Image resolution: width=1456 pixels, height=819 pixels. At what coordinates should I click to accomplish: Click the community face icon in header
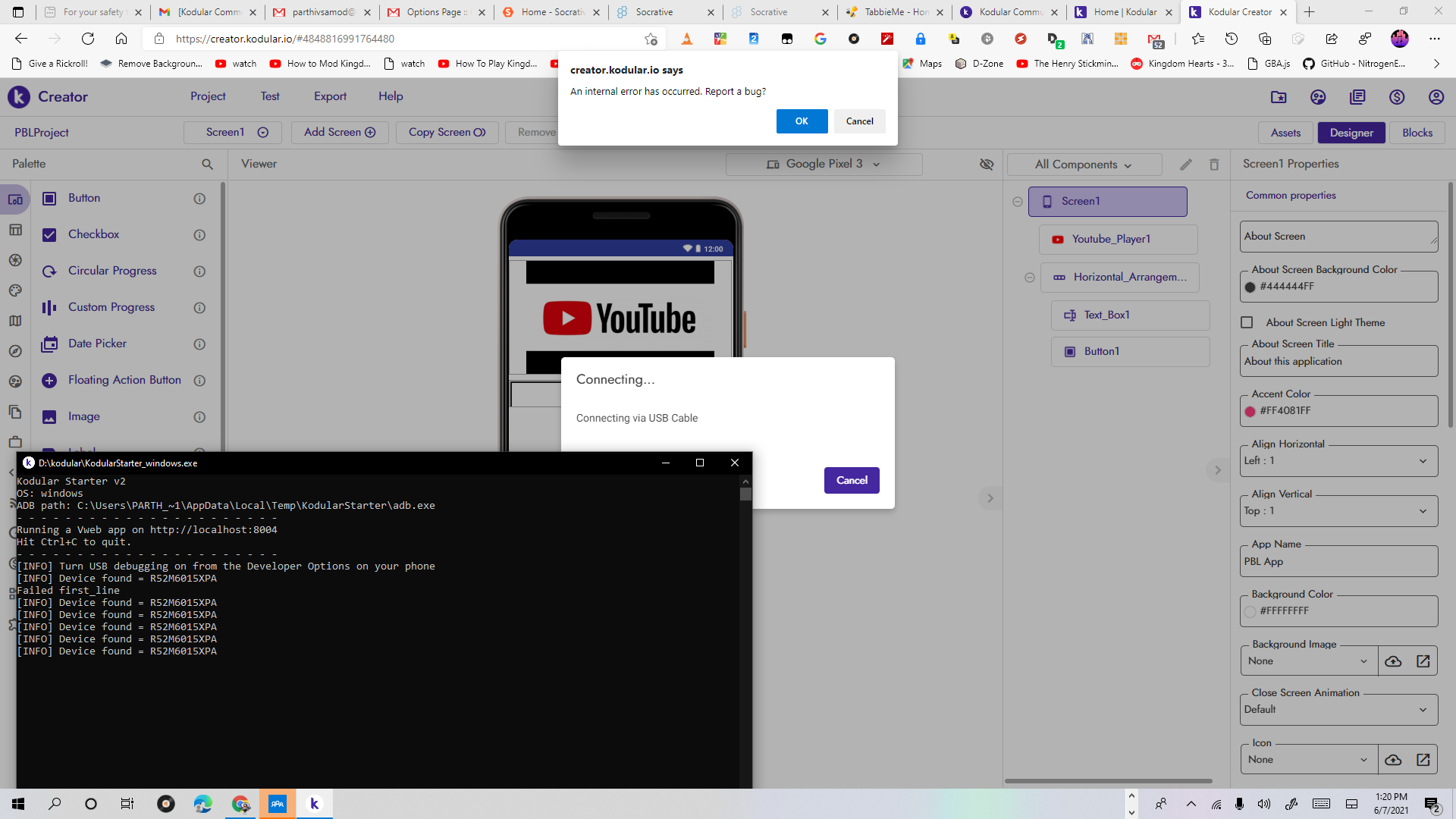1318,97
